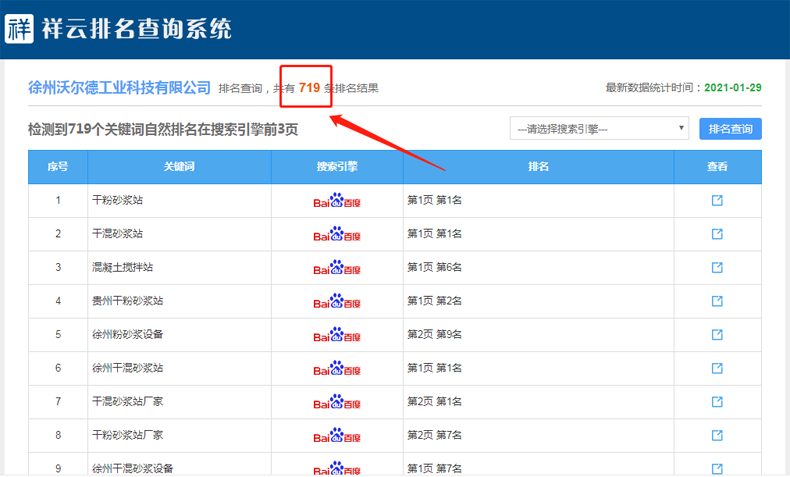Click Baidu logo in row 2

pos(337,234)
